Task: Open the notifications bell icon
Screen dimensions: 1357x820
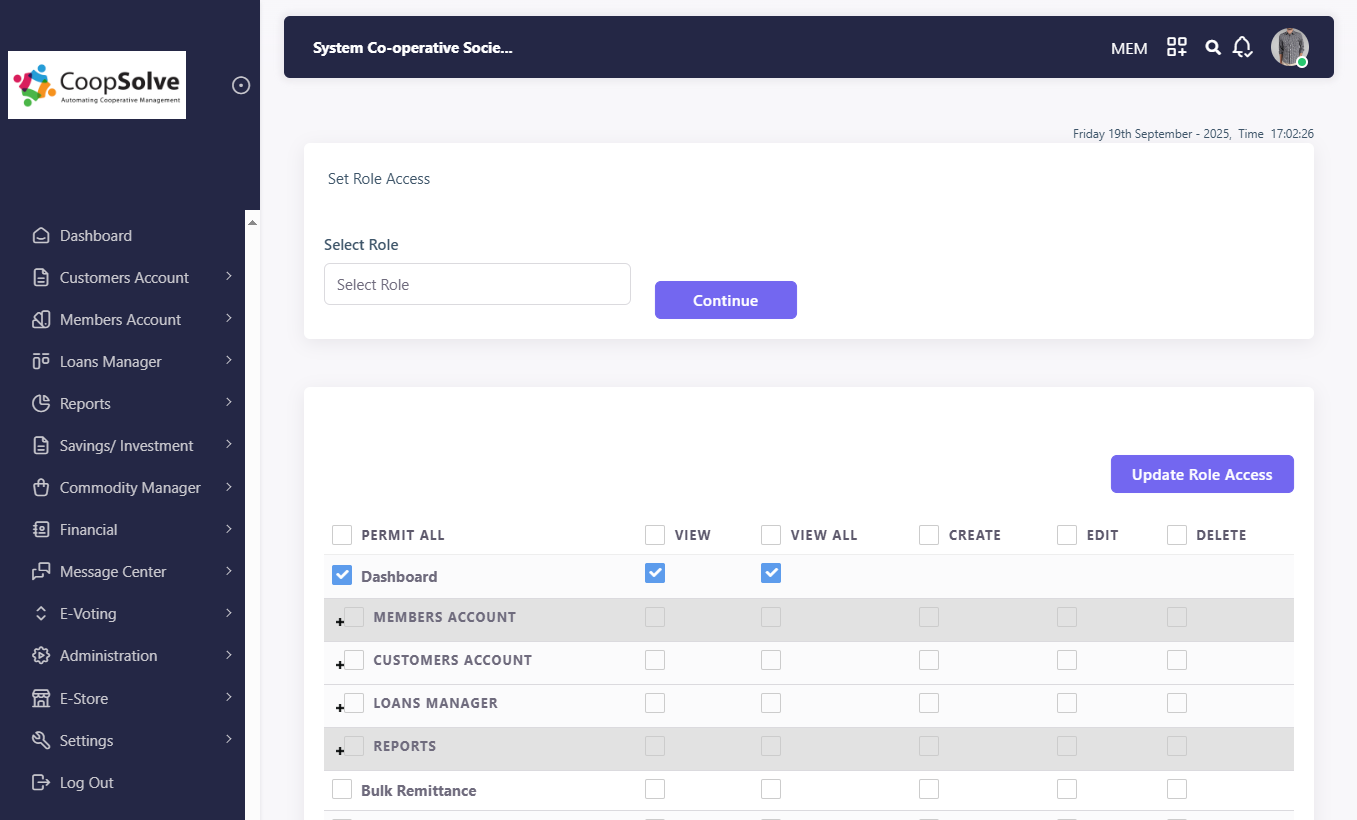Action: pyautogui.click(x=1242, y=47)
